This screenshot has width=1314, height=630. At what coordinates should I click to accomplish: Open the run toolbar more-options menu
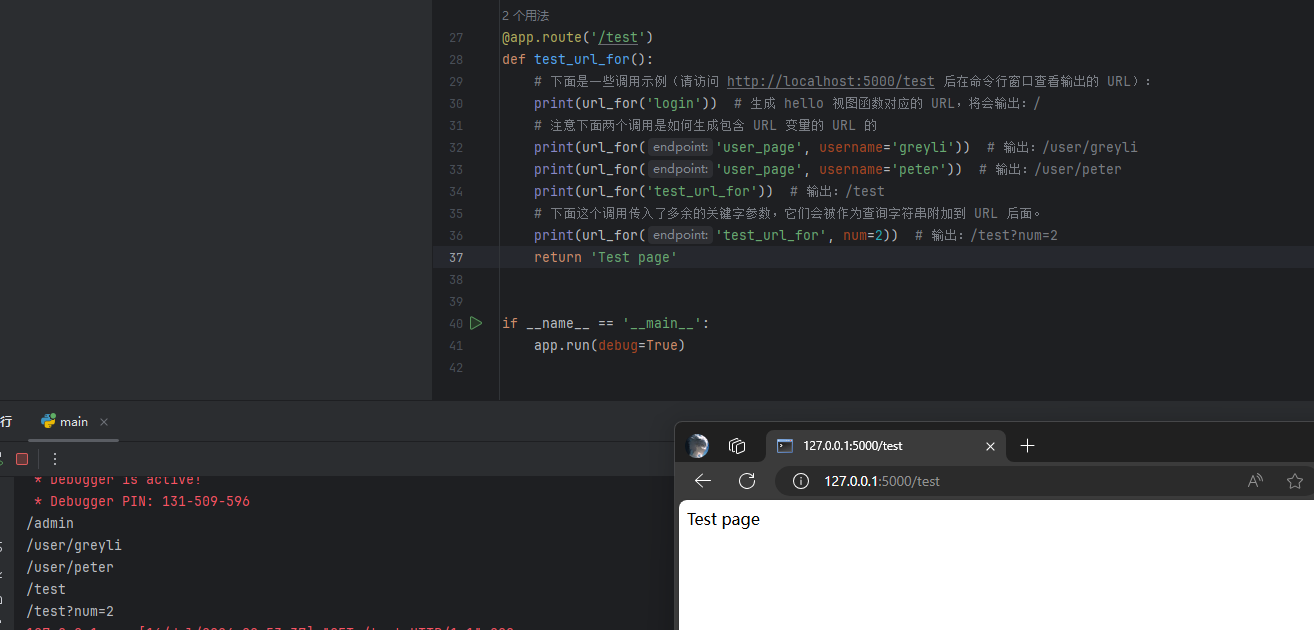click(x=55, y=459)
